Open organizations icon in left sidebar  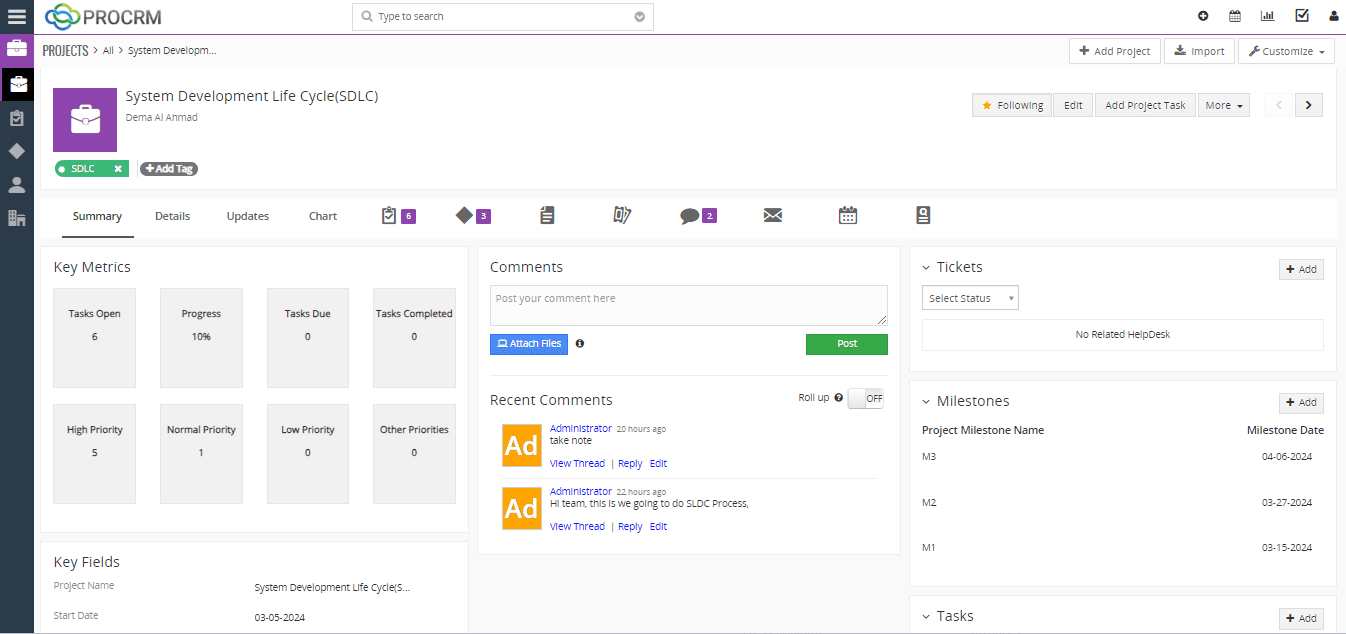tap(17, 218)
